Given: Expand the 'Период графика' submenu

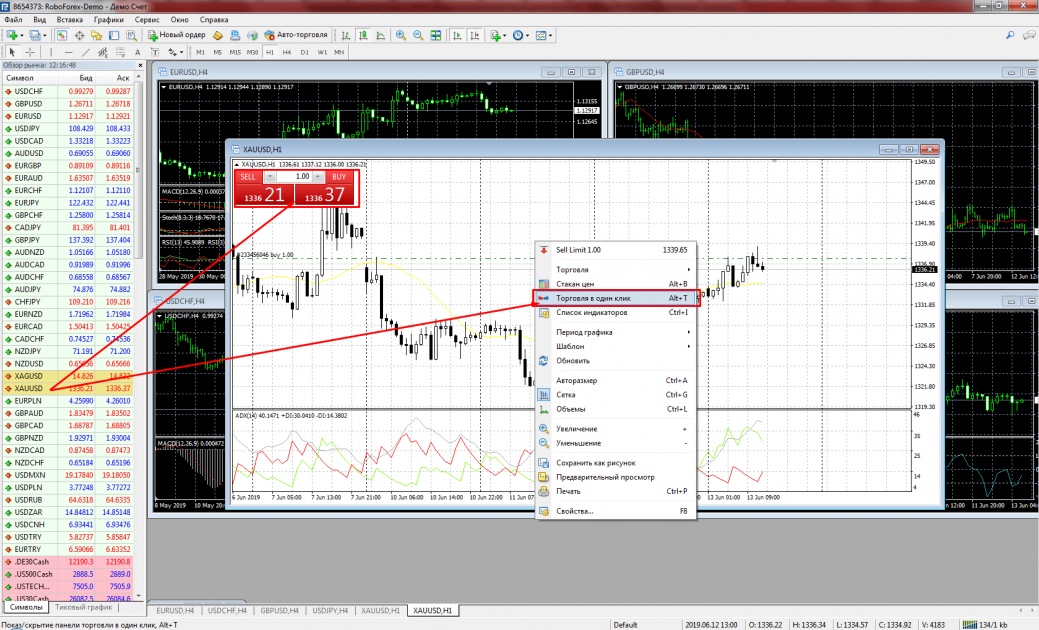Looking at the screenshot, I should [x=584, y=332].
